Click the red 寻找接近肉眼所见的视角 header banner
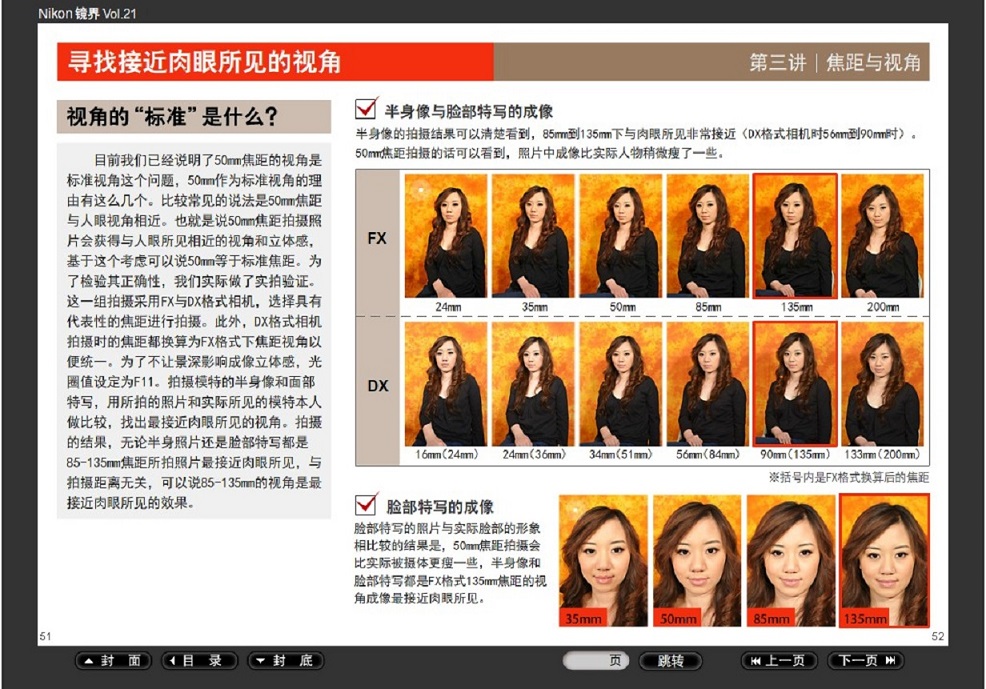Screen dimensions: 986x689 [275, 62]
